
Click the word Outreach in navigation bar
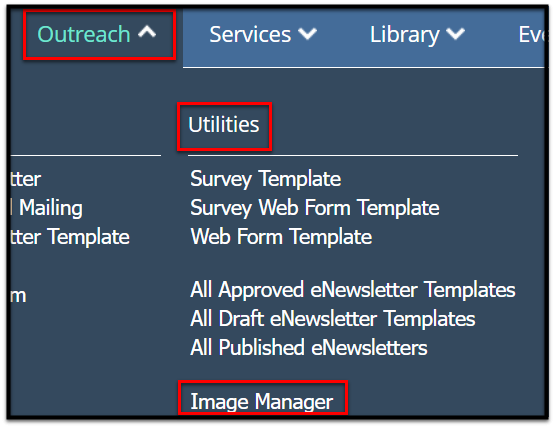[84, 34]
